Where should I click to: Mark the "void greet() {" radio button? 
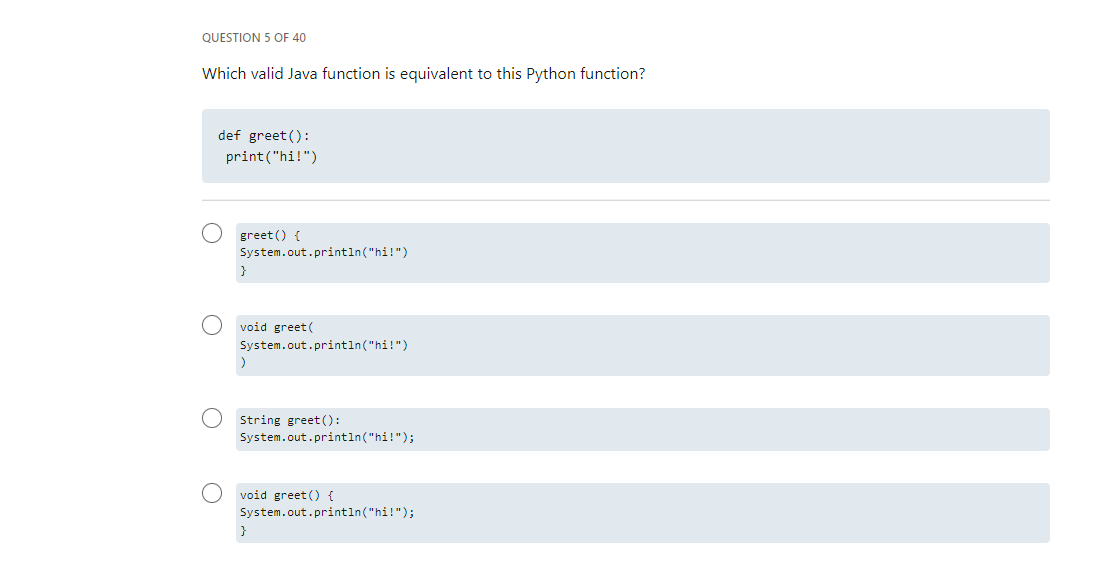pos(212,493)
